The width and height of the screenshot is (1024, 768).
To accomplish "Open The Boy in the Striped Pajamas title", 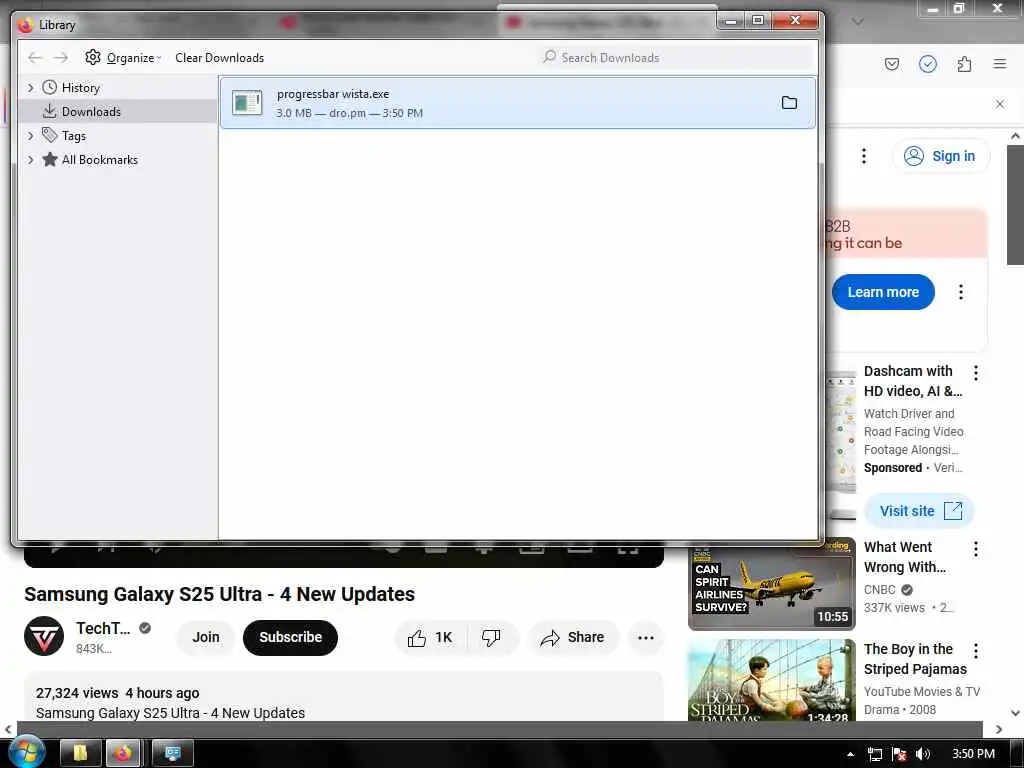I will coord(915,659).
